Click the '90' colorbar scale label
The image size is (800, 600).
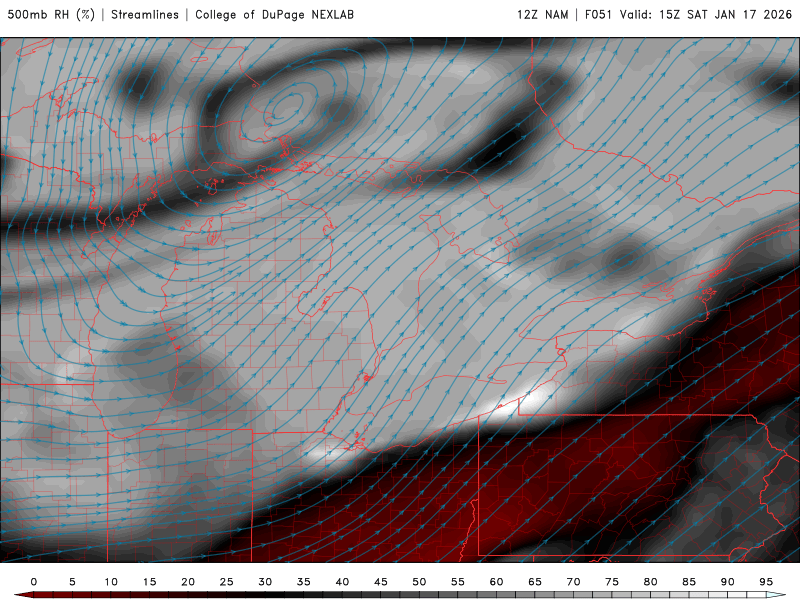728,582
